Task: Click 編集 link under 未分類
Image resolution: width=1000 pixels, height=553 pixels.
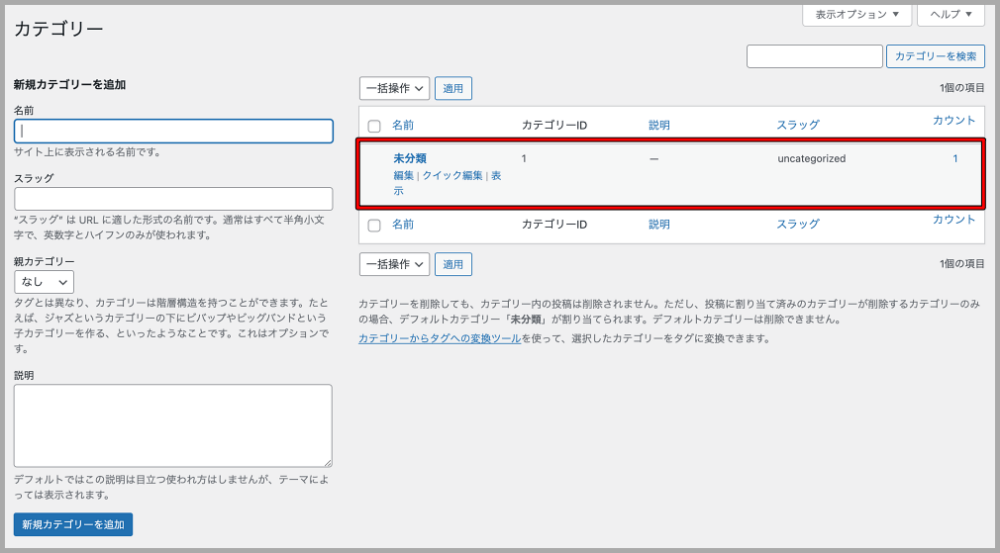Action: click(403, 175)
